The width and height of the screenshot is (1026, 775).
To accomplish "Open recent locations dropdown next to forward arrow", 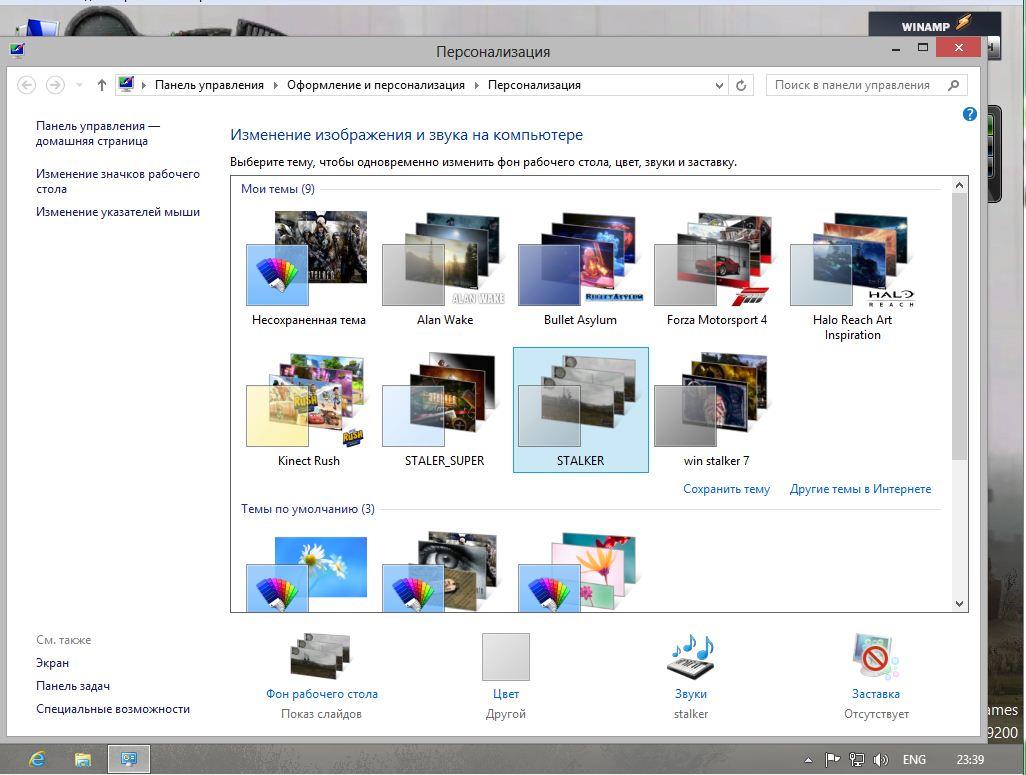I will [x=79, y=85].
